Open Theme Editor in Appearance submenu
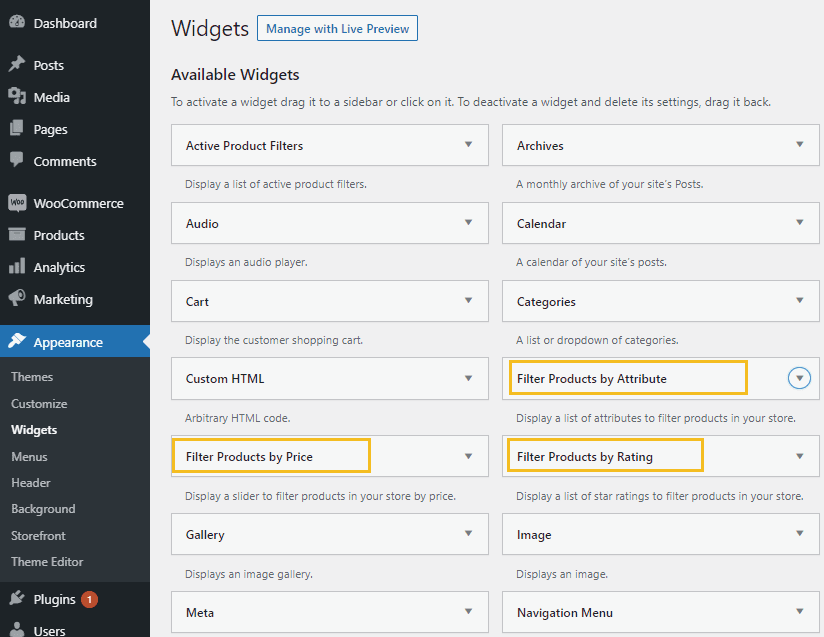824x637 pixels. 47,562
